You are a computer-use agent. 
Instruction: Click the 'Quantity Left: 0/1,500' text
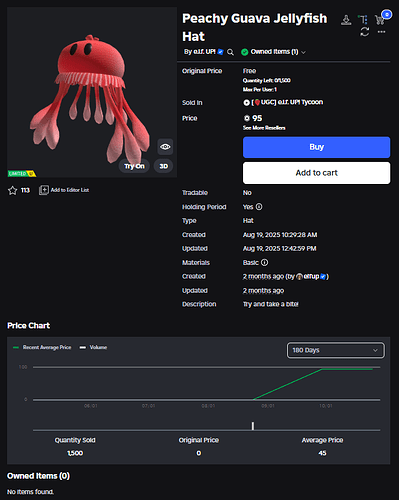point(267,80)
